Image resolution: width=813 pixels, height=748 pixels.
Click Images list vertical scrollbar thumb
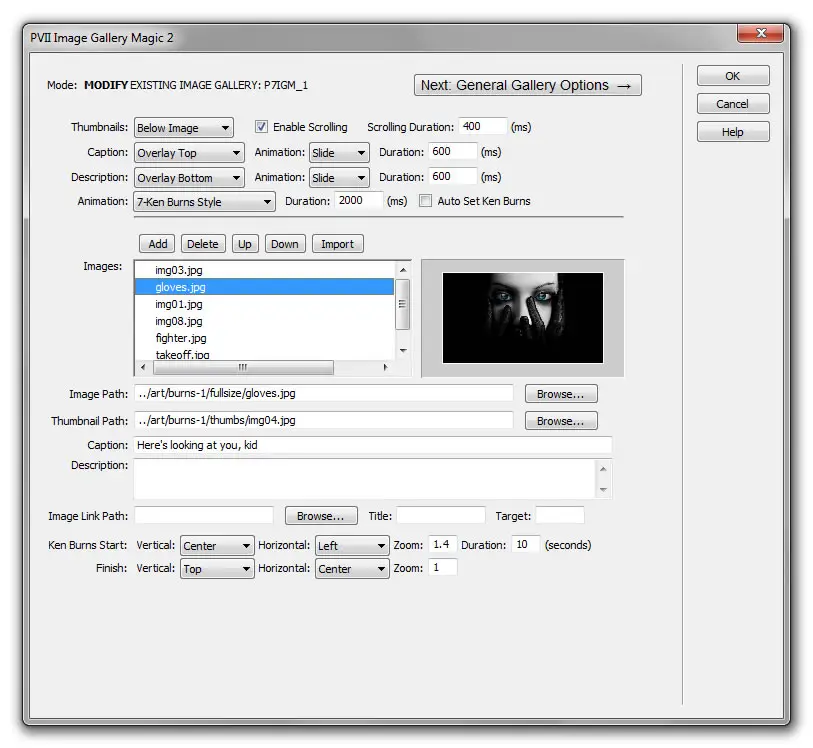(402, 304)
